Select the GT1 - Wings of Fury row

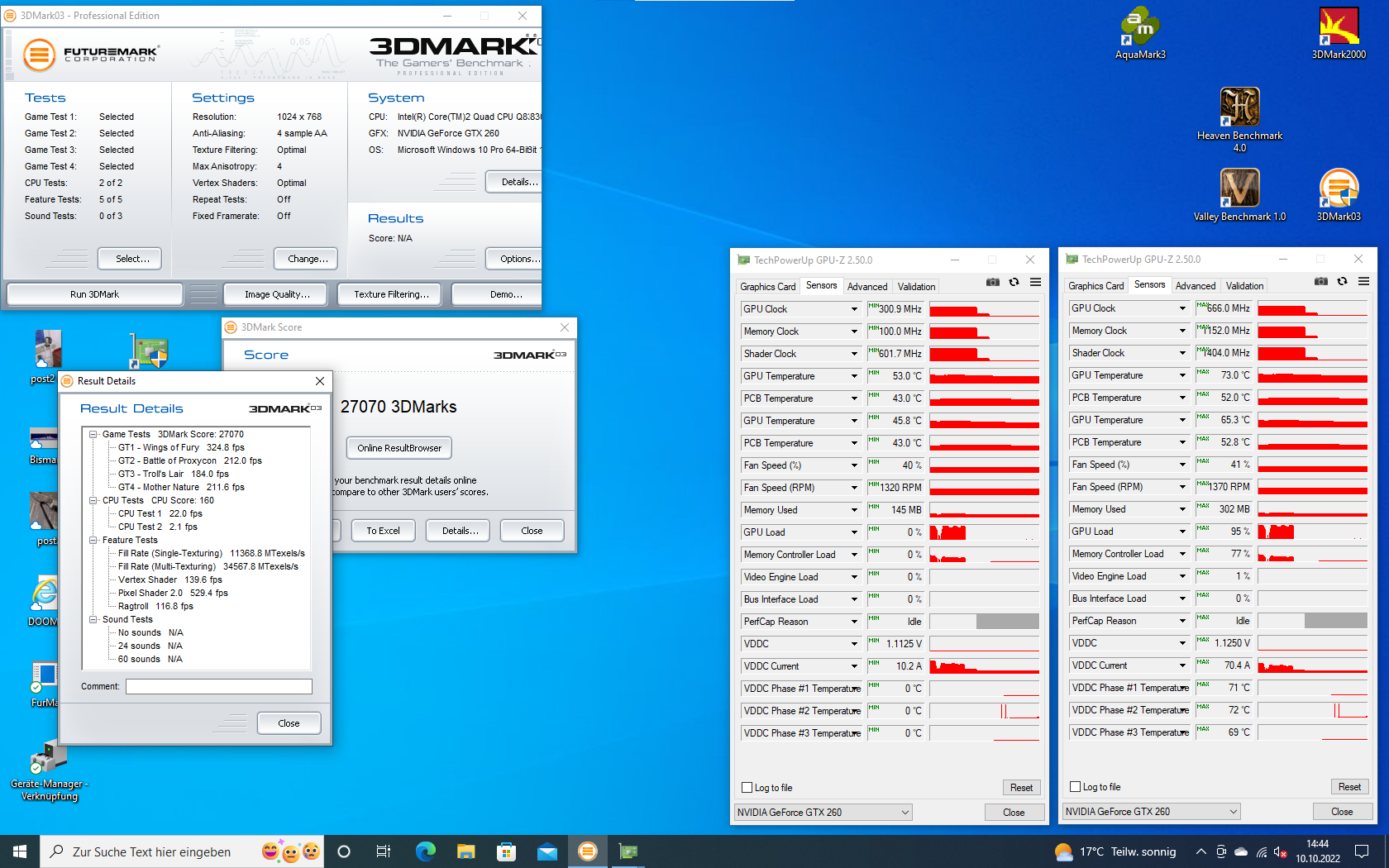[x=181, y=447]
